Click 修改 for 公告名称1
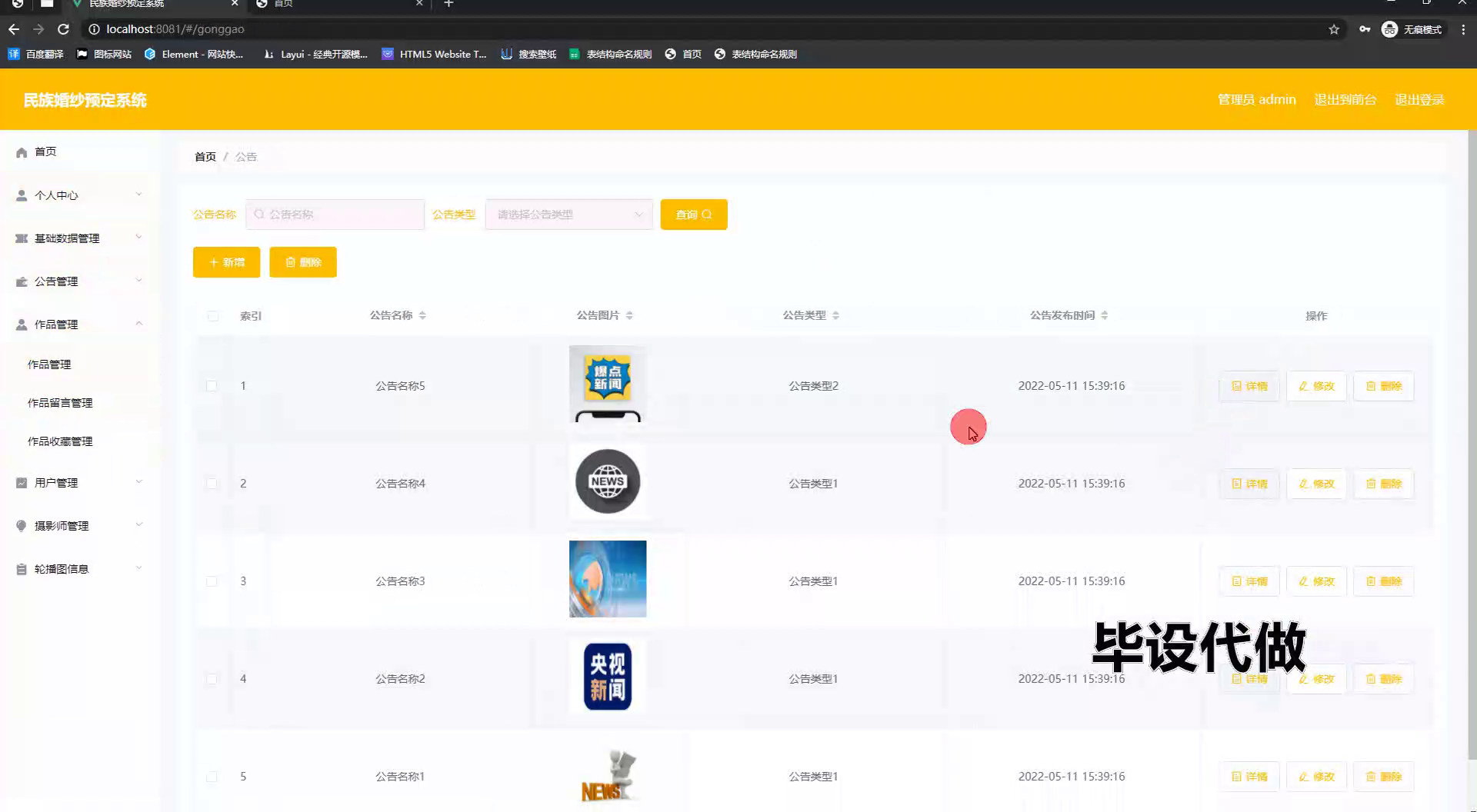Screen dimensions: 1477x812 [x=1317, y=777]
